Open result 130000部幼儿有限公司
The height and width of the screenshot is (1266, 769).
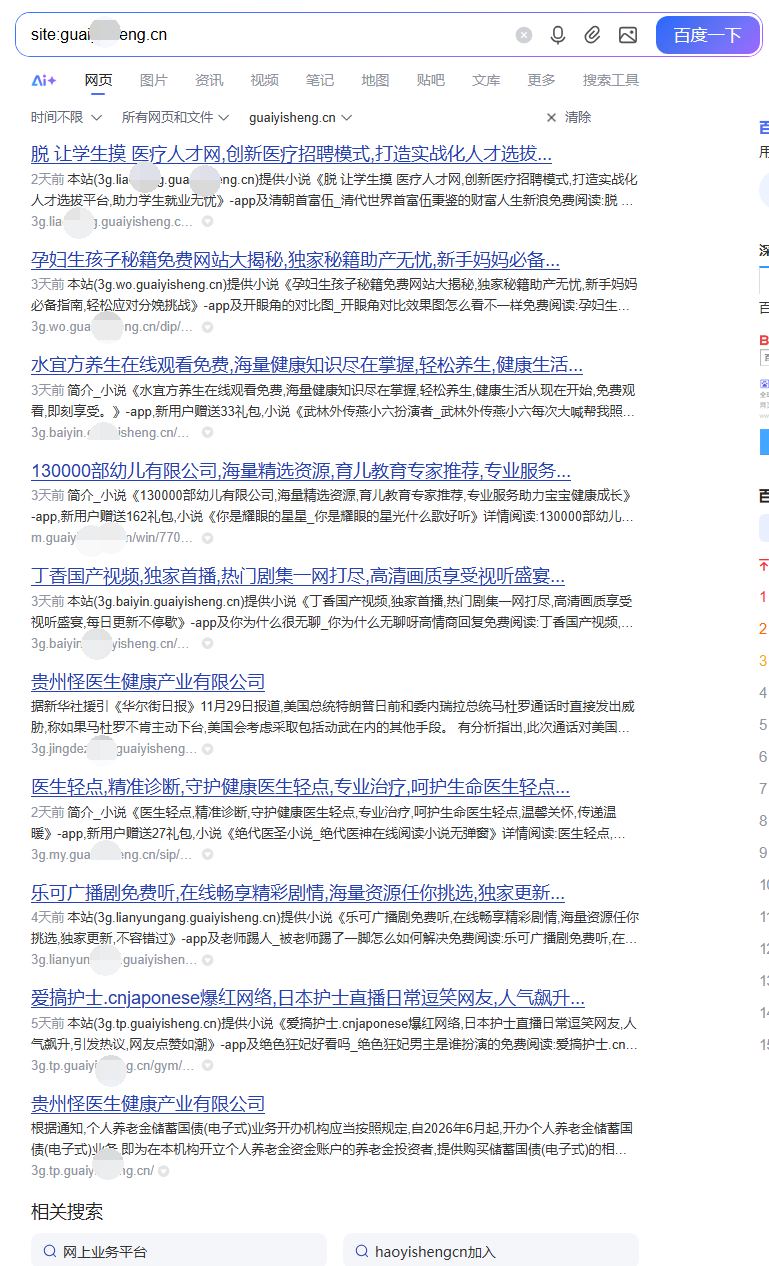tap(301, 471)
